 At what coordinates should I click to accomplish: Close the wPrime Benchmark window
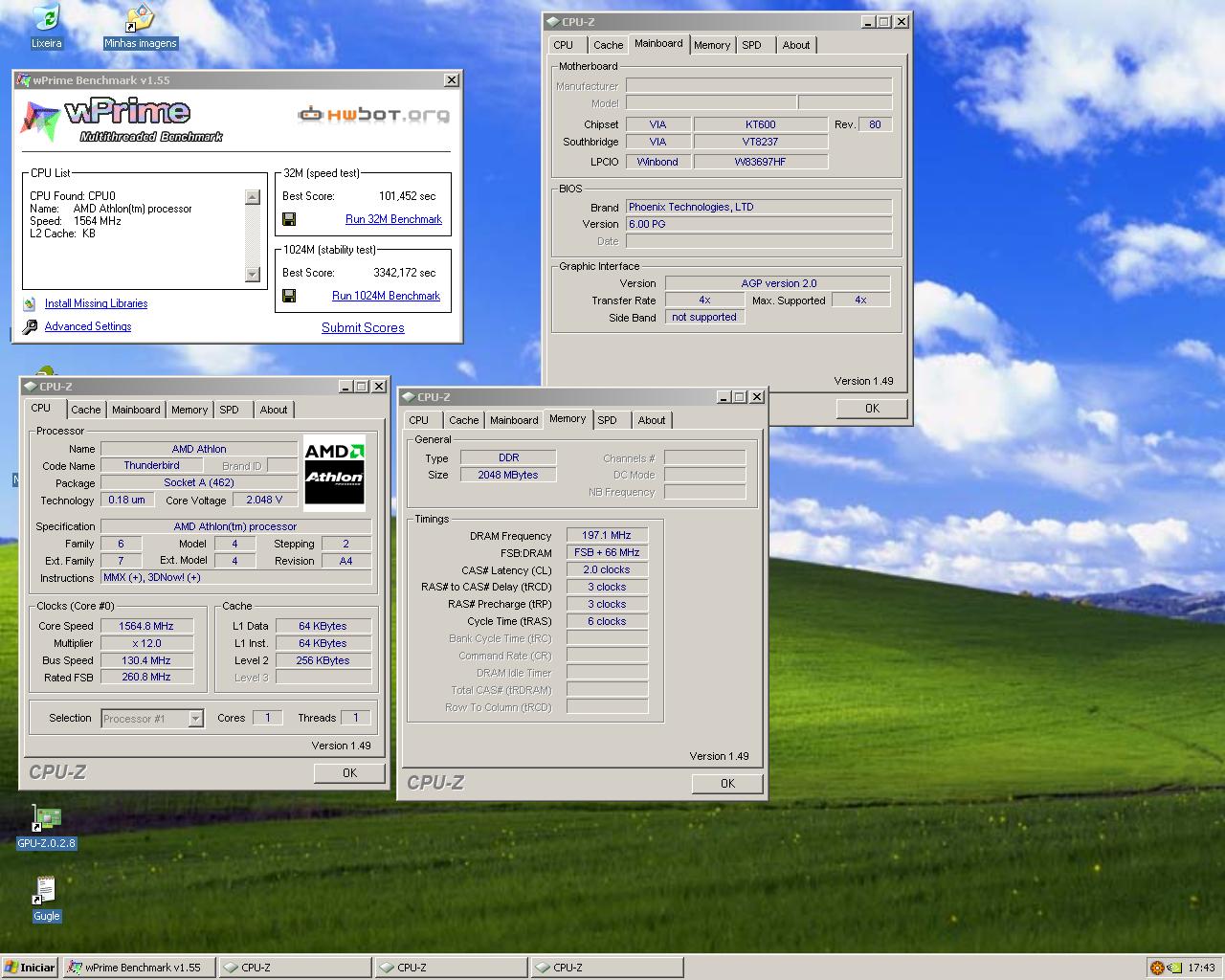[x=451, y=80]
